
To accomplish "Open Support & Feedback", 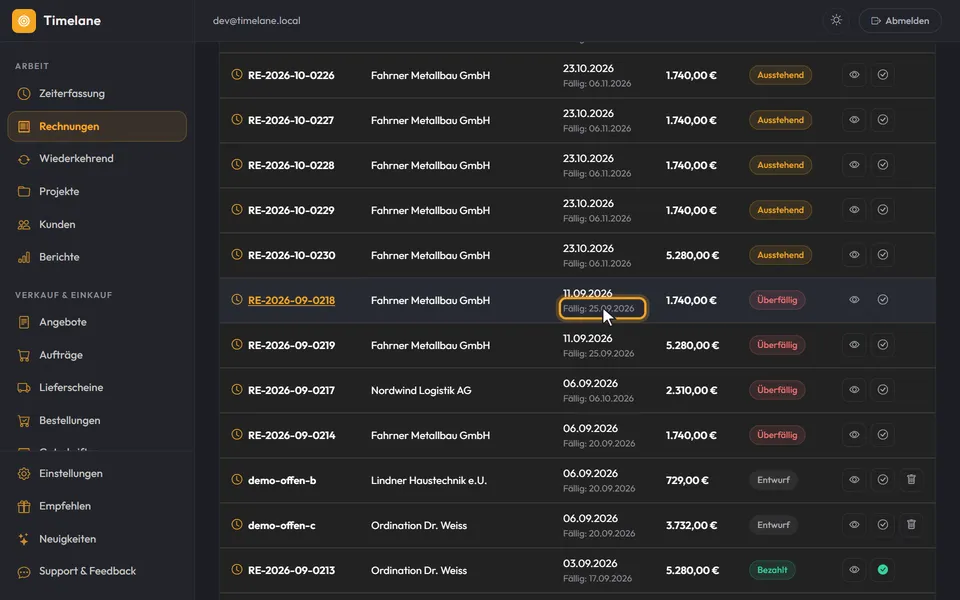I will tap(97, 571).
